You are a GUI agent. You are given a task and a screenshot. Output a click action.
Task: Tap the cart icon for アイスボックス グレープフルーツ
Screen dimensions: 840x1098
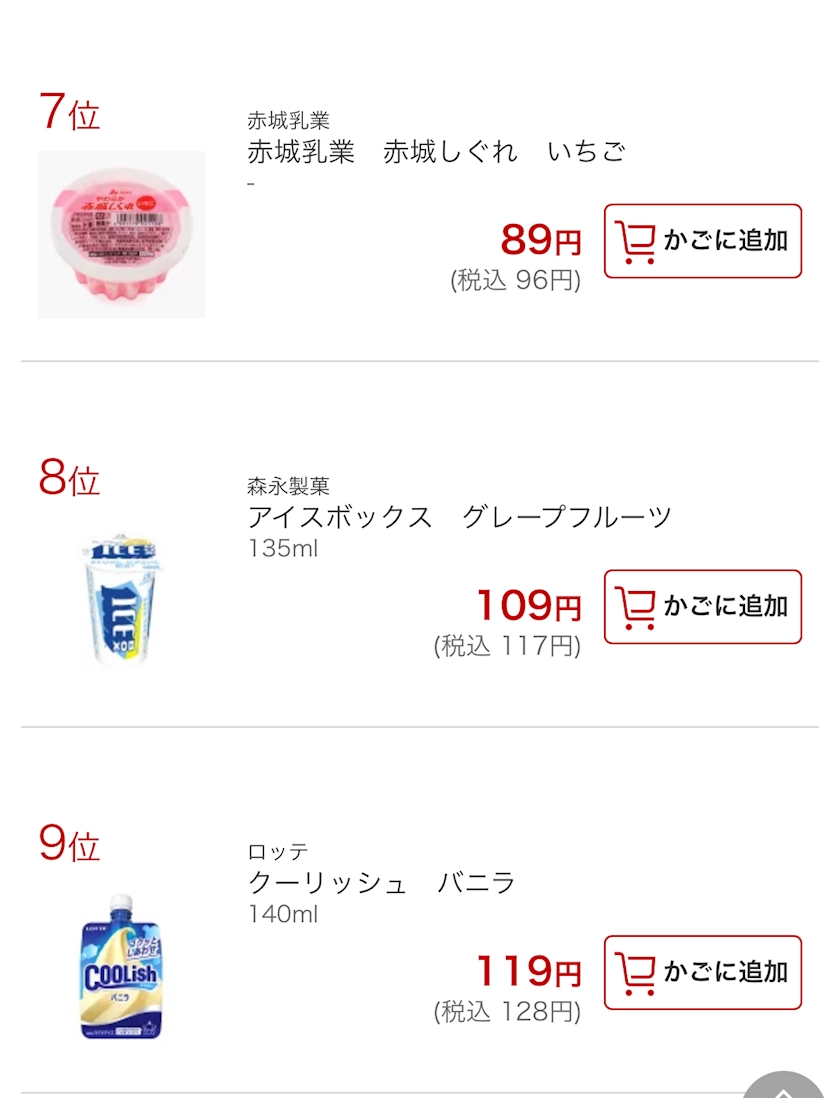point(636,607)
